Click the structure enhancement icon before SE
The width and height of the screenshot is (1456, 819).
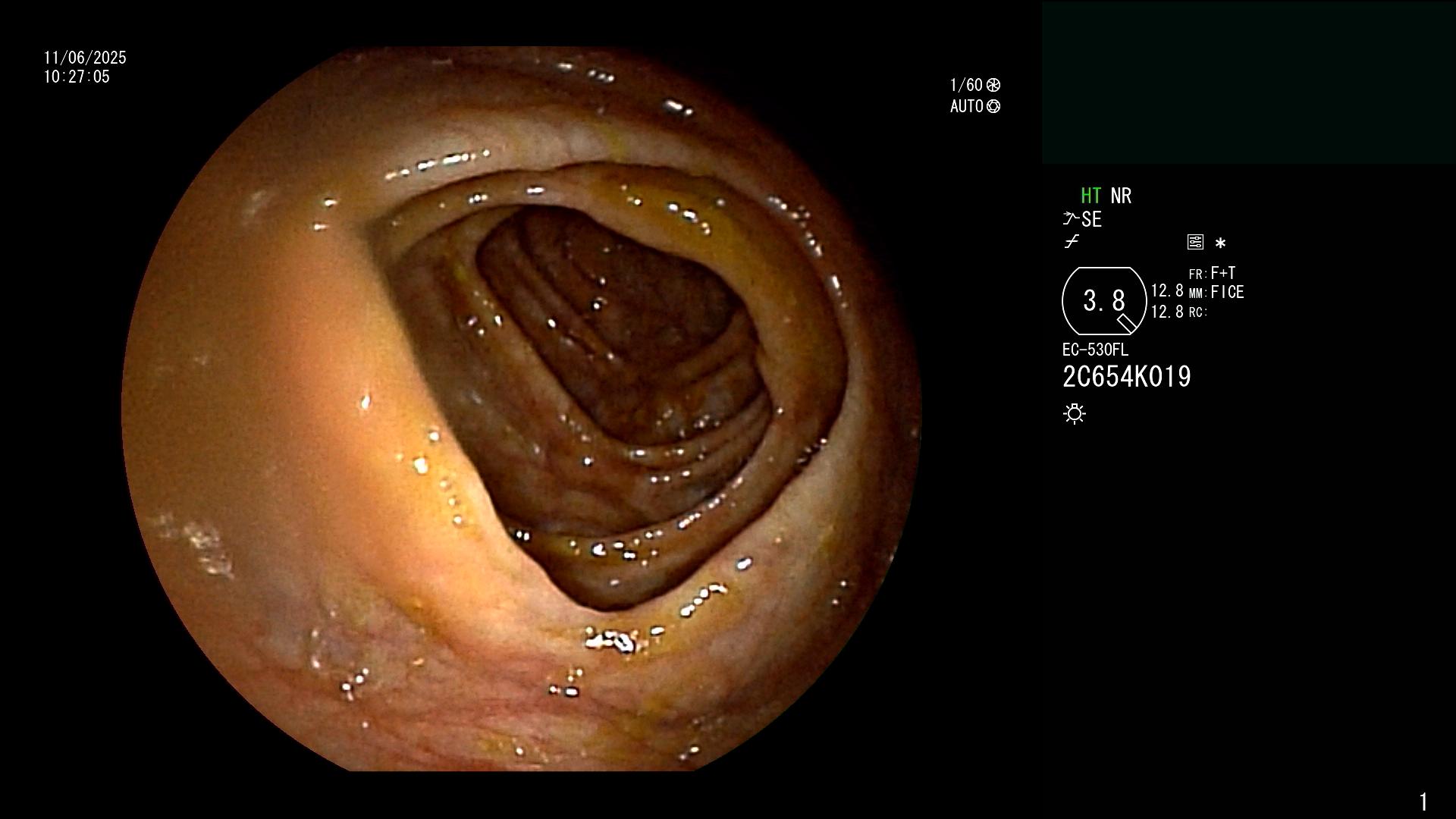pos(1070,219)
